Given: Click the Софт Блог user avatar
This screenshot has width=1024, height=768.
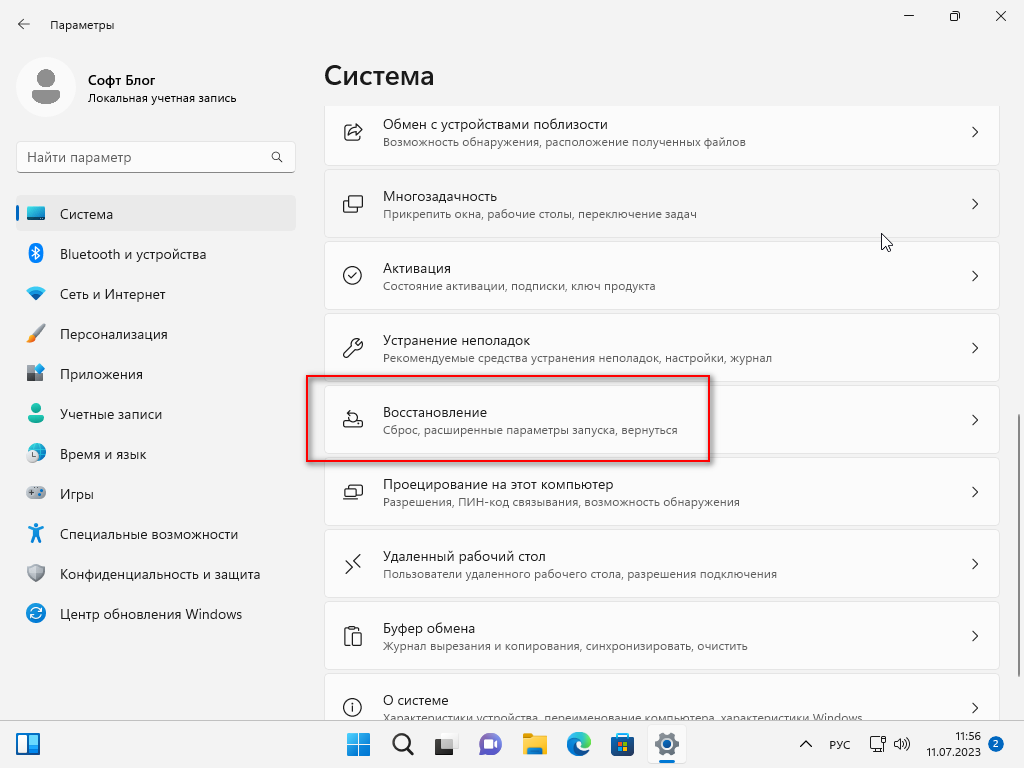Looking at the screenshot, I should (x=46, y=87).
